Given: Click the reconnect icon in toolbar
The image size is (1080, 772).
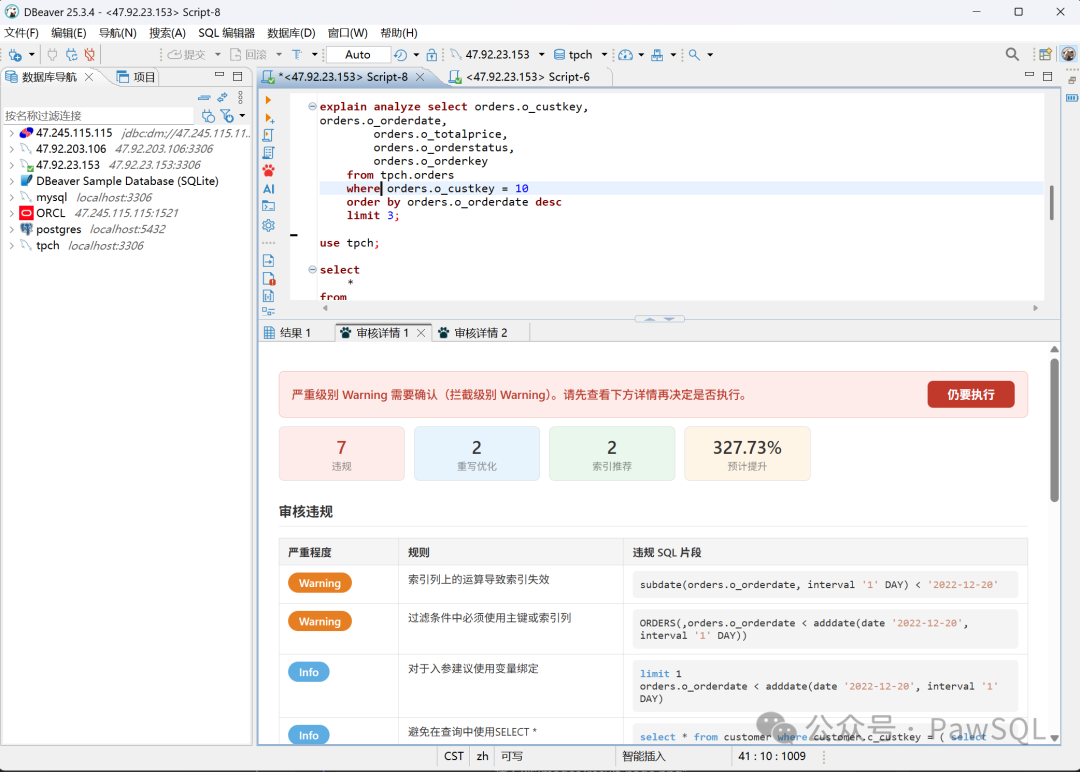Looking at the screenshot, I should [x=71, y=54].
